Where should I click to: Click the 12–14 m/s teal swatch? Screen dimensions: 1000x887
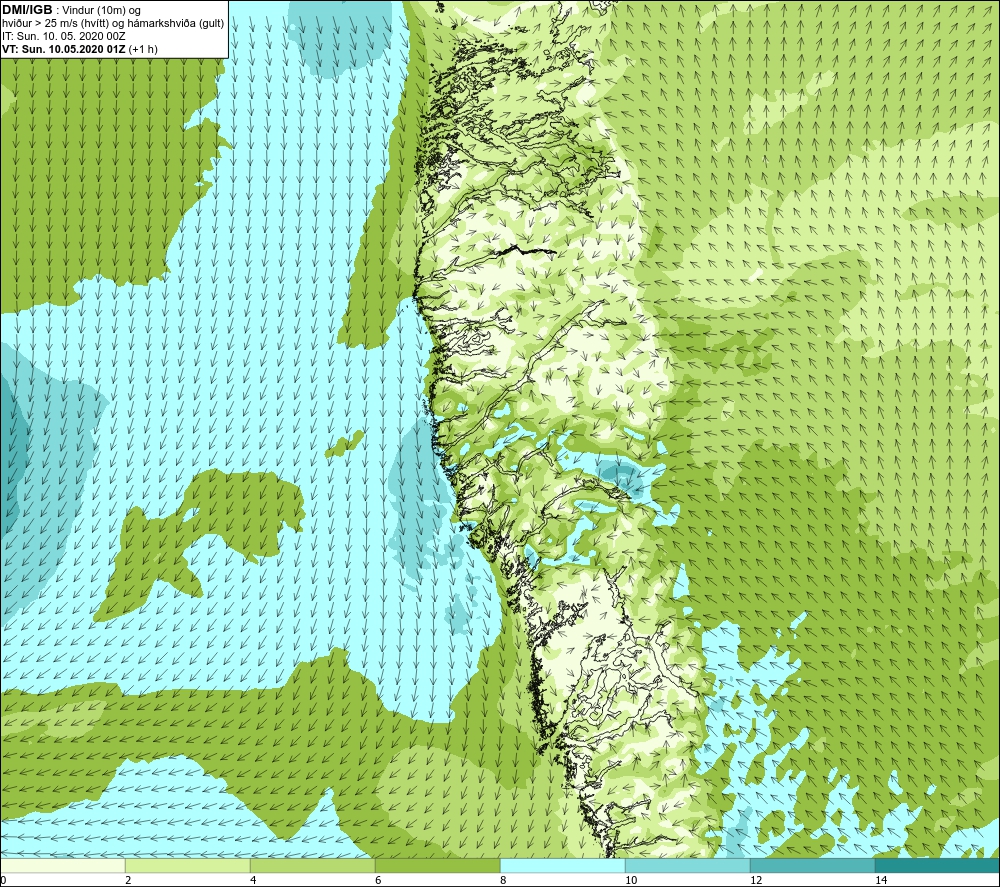[x=812, y=865]
